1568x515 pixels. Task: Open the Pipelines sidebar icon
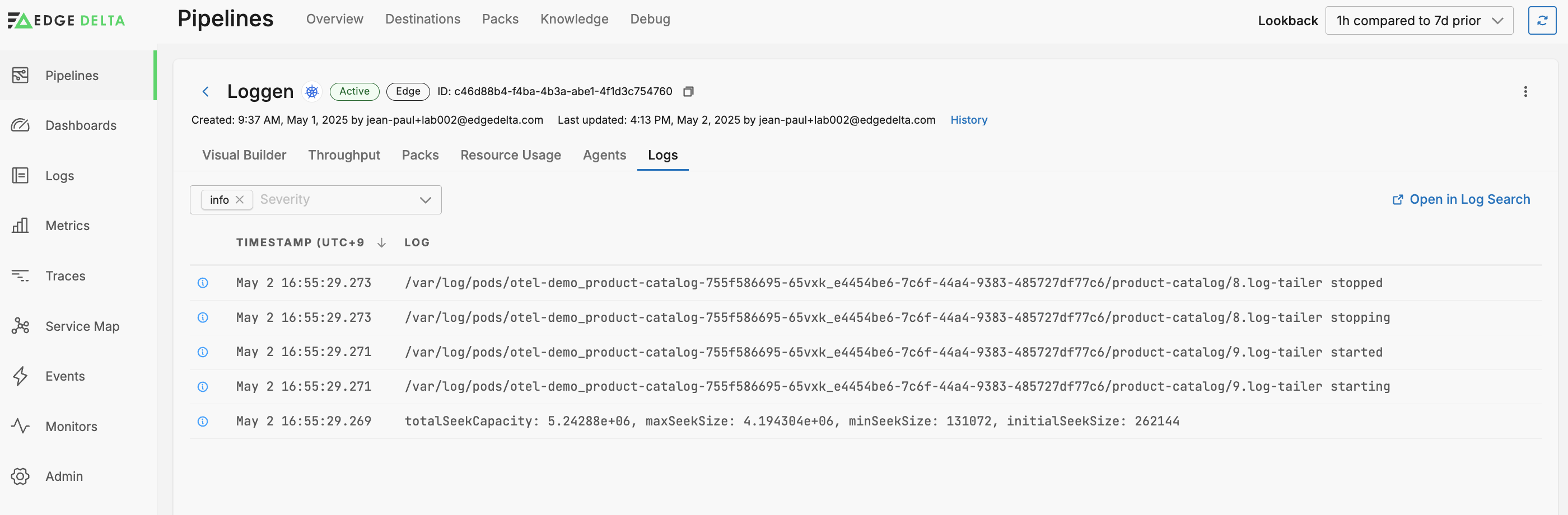pyautogui.click(x=20, y=76)
